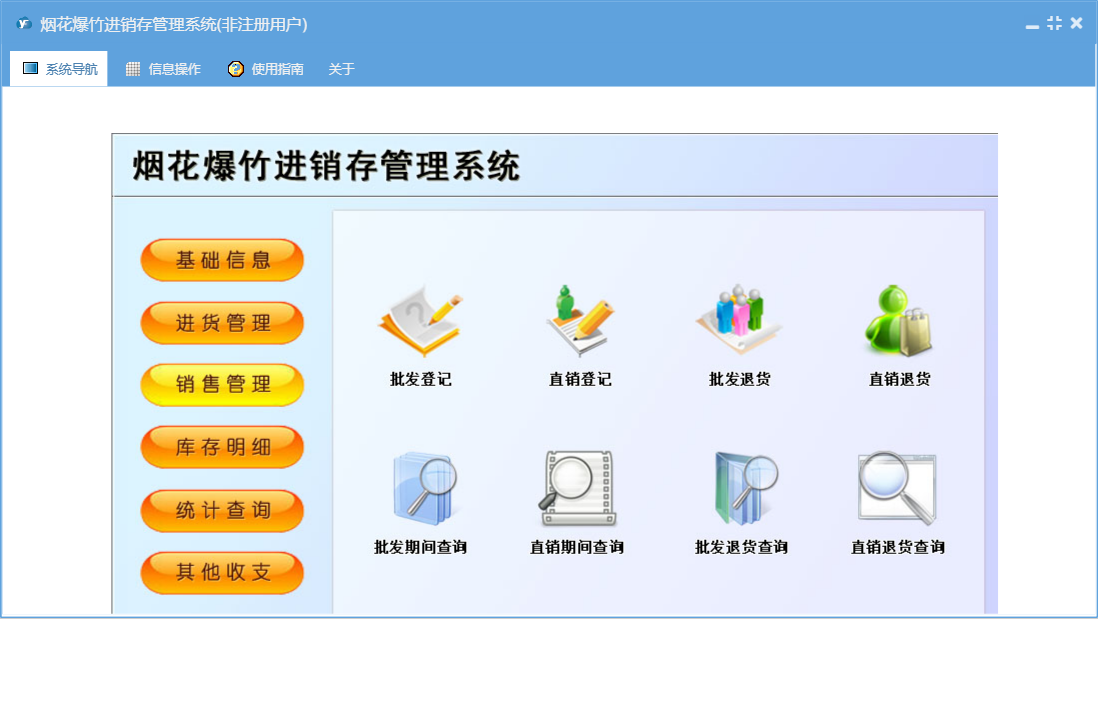Screen dimensions: 1098x728
Task: Click the 直销期间查询 text label
Action: tap(577, 547)
